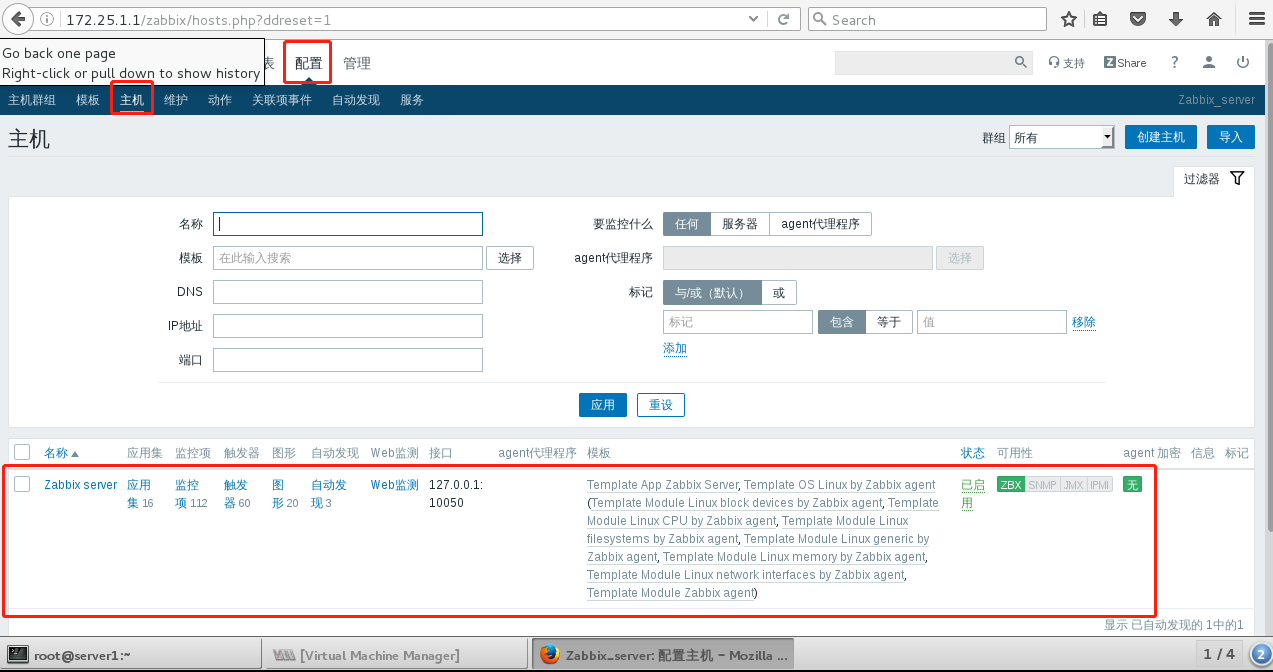Check the Zabbix server row checkbox

tap(22, 485)
